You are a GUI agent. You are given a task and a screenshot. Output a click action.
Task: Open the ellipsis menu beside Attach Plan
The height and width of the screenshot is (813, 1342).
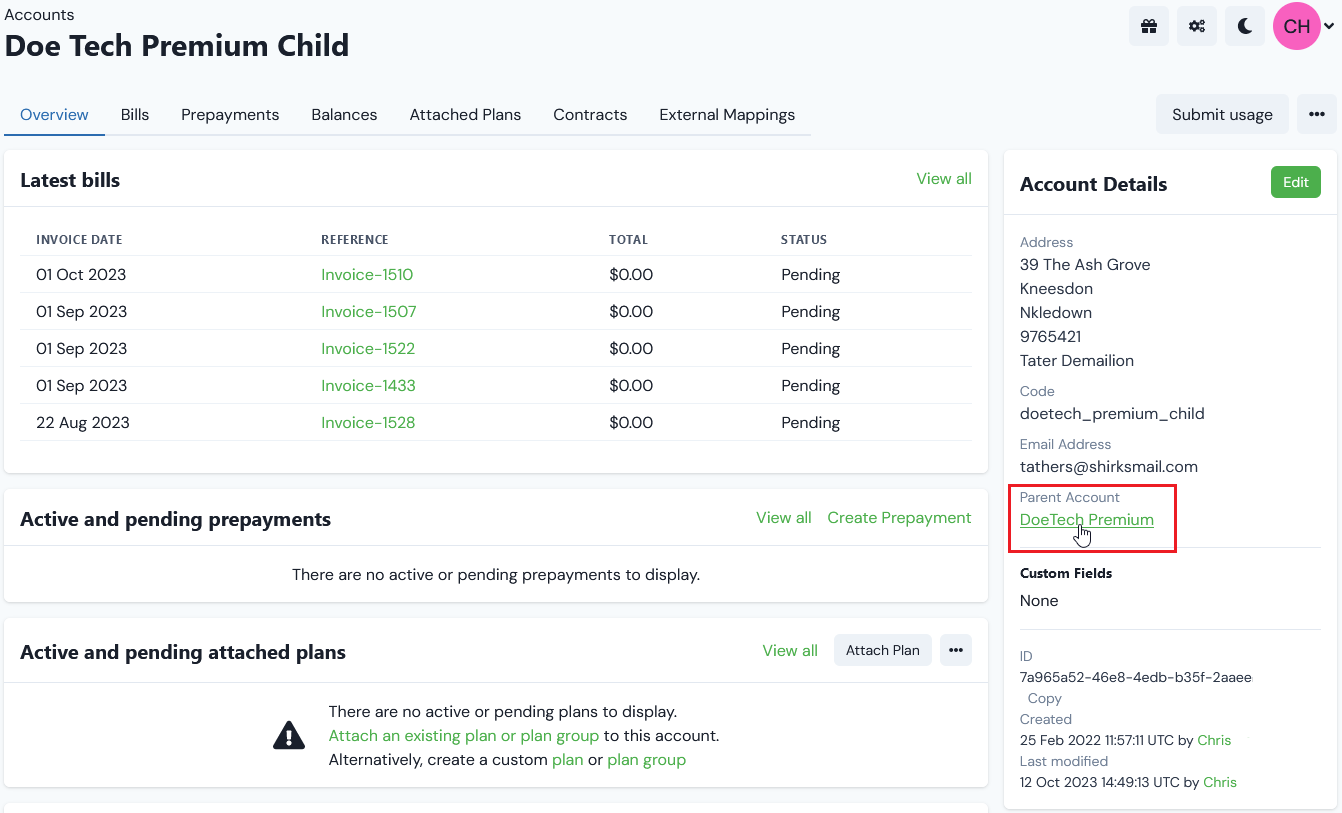[955, 649]
